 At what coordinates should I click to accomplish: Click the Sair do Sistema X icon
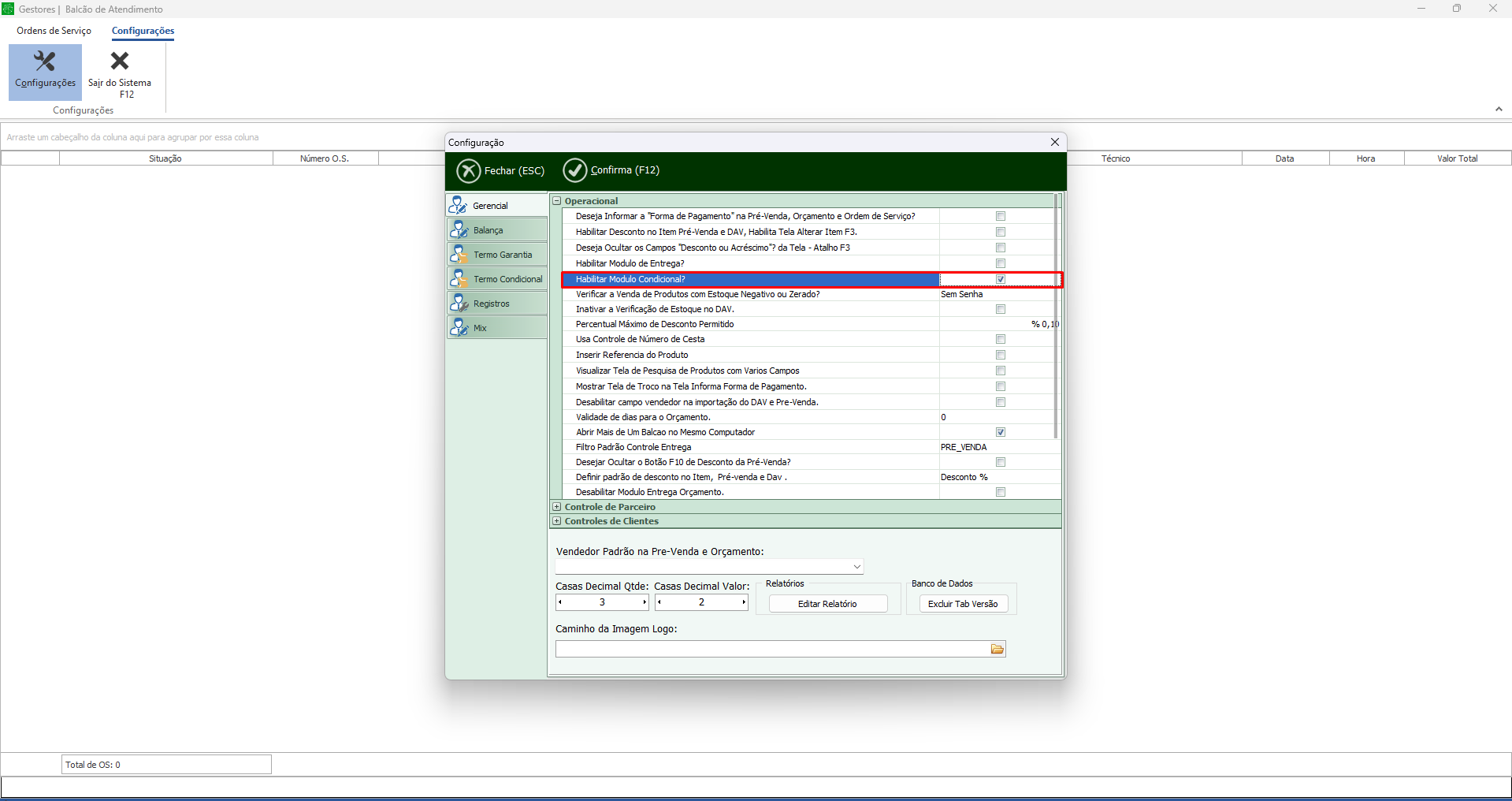(x=120, y=61)
